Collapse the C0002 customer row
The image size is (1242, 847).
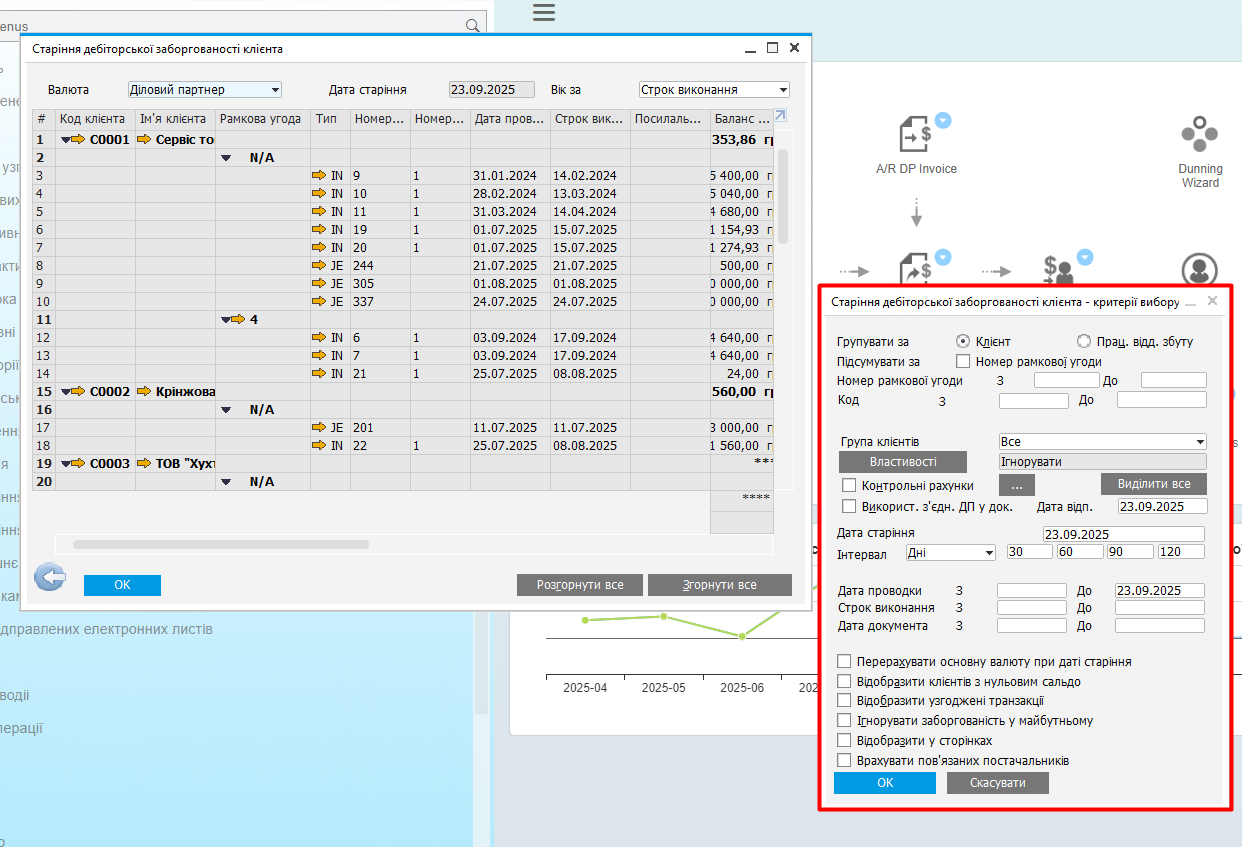pos(66,392)
